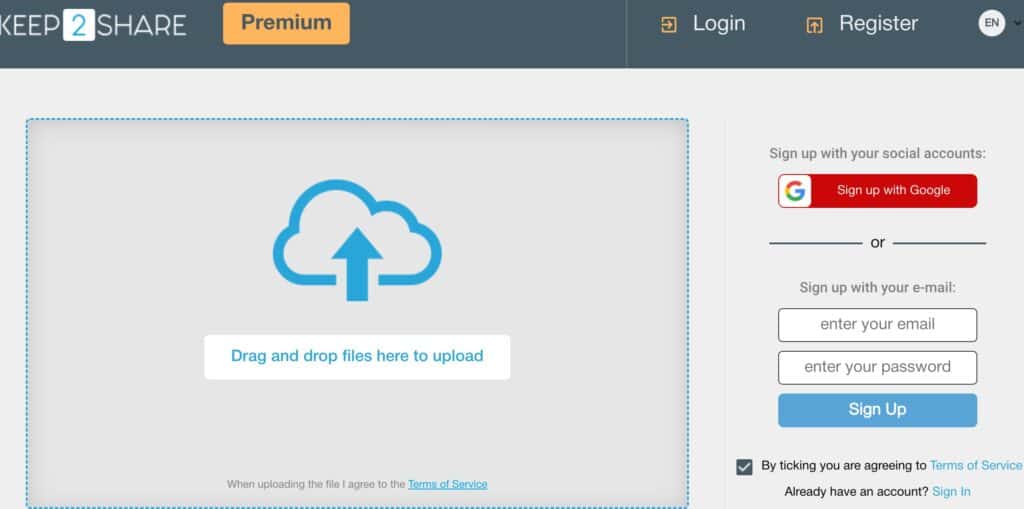Screen dimensions: 1024x509
Task: Open the Login menu item
Action: [718, 24]
